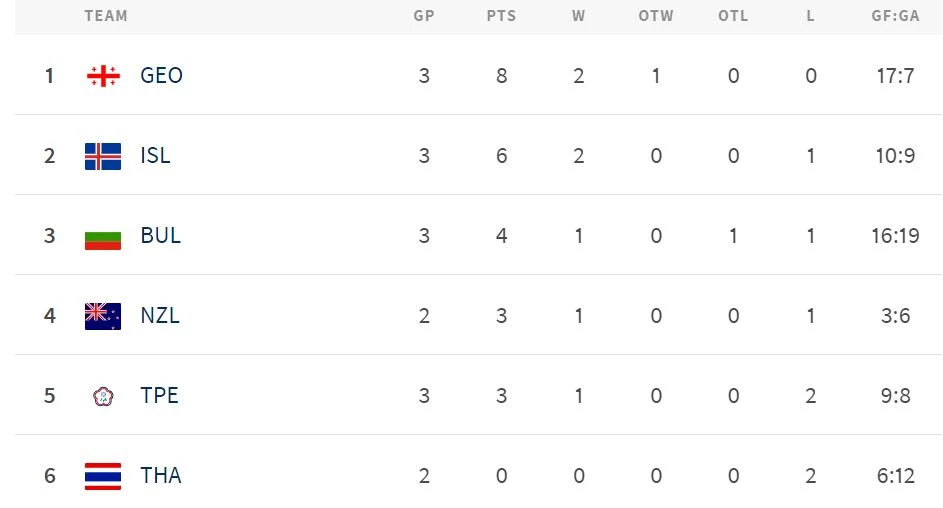Click Bulgaria's 16:19 goals cell
This screenshot has width=943, height=508.
[x=895, y=236]
